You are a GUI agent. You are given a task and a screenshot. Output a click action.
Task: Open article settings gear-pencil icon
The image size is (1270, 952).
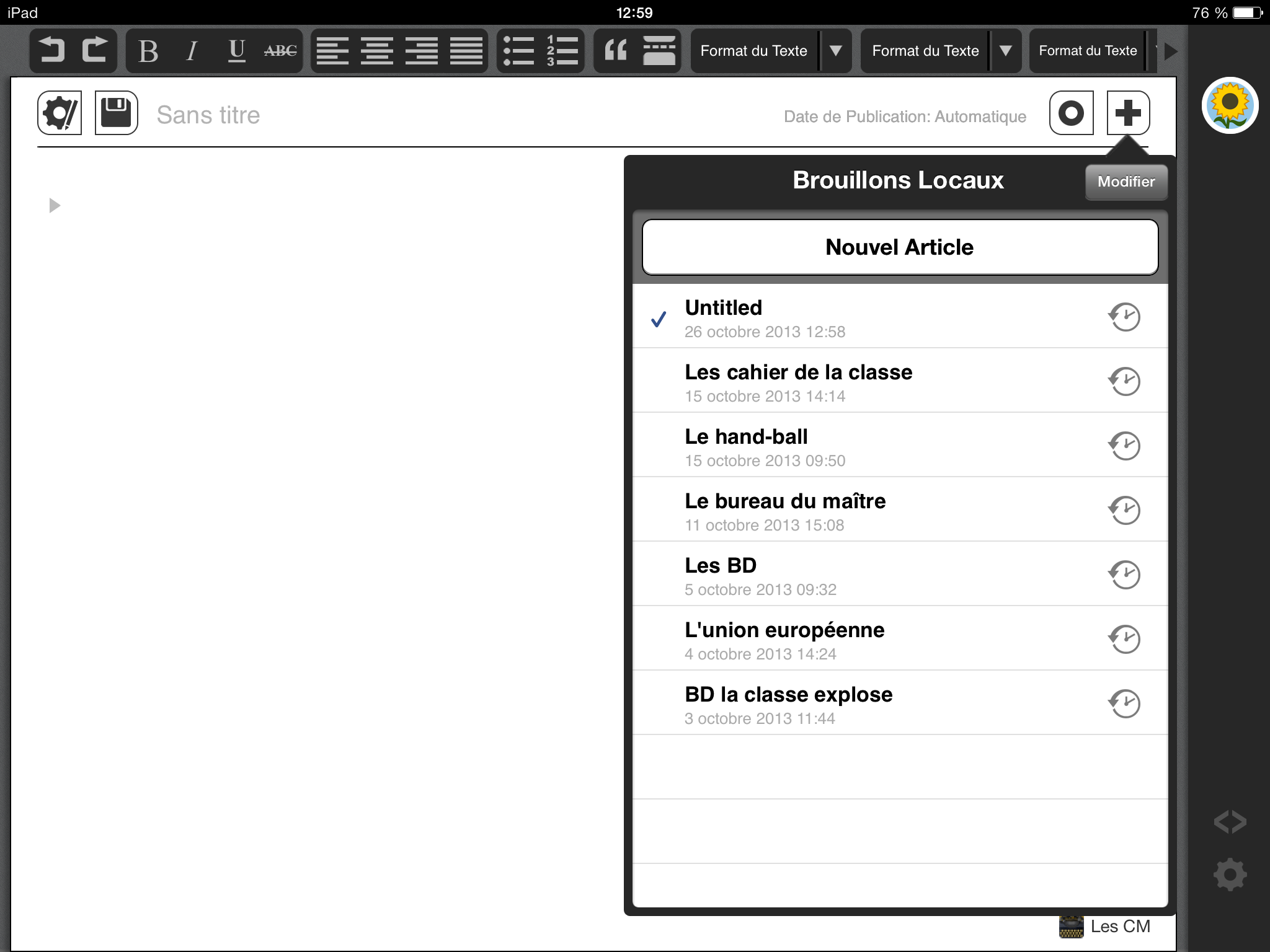60,113
